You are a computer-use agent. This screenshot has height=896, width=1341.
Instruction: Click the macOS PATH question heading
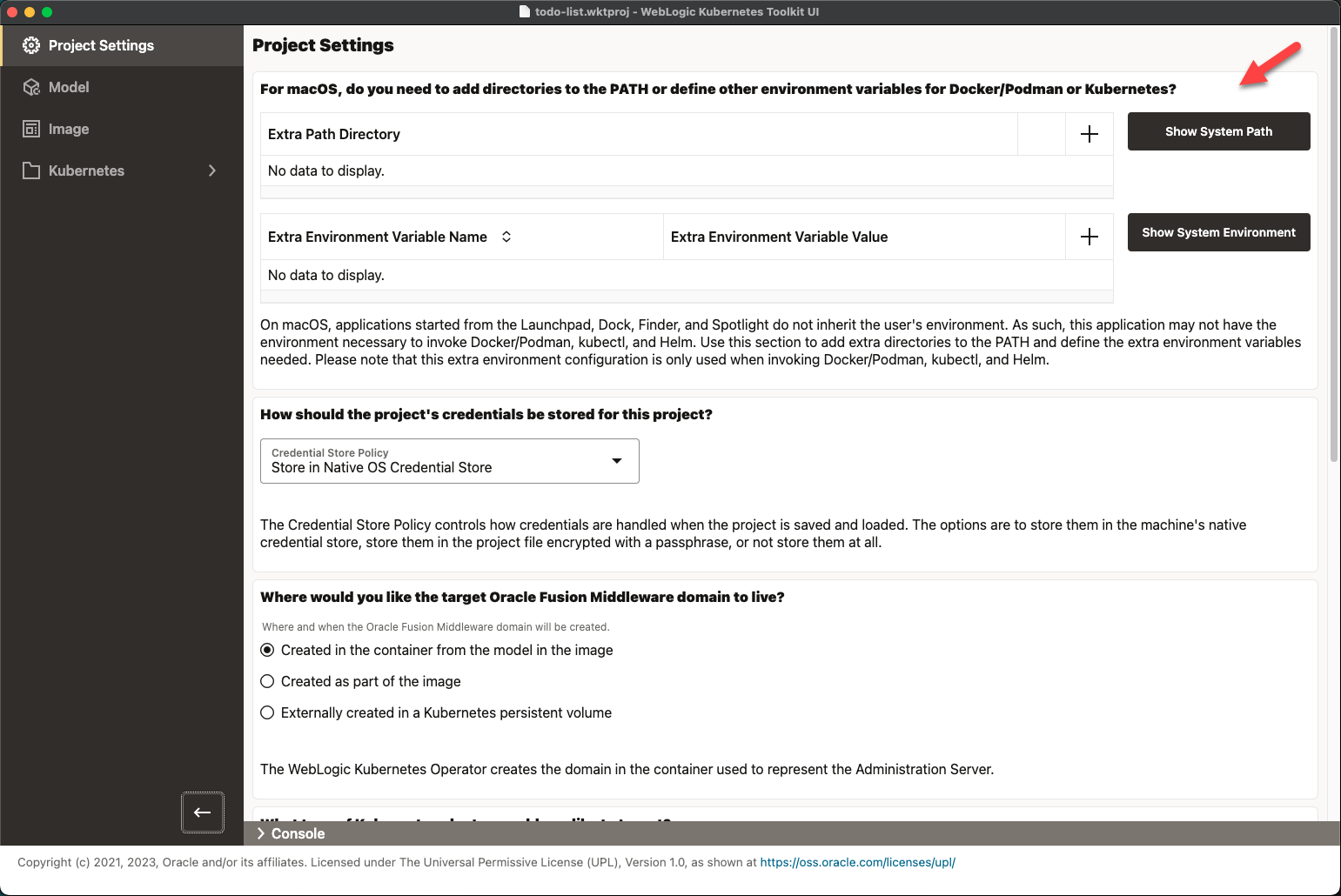tap(718, 89)
